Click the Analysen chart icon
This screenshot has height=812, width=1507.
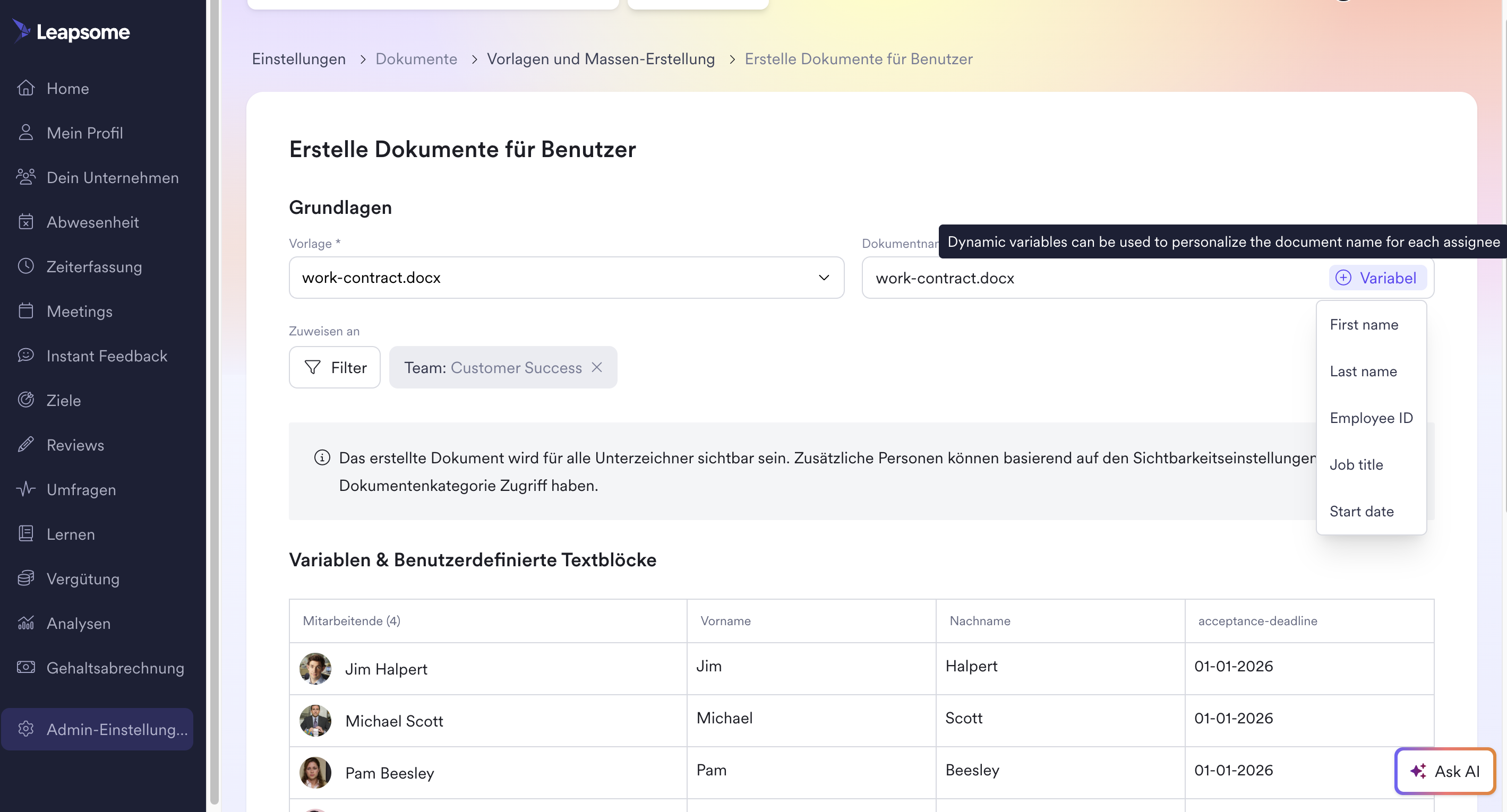coord(25,623)
